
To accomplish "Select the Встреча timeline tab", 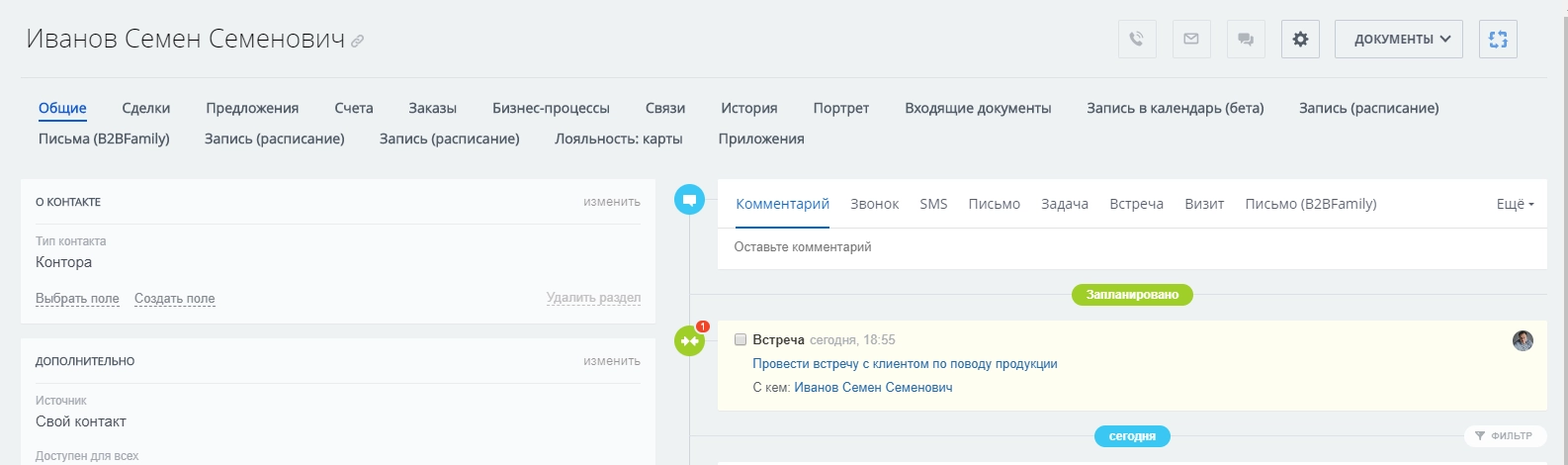I will 1137,204.
